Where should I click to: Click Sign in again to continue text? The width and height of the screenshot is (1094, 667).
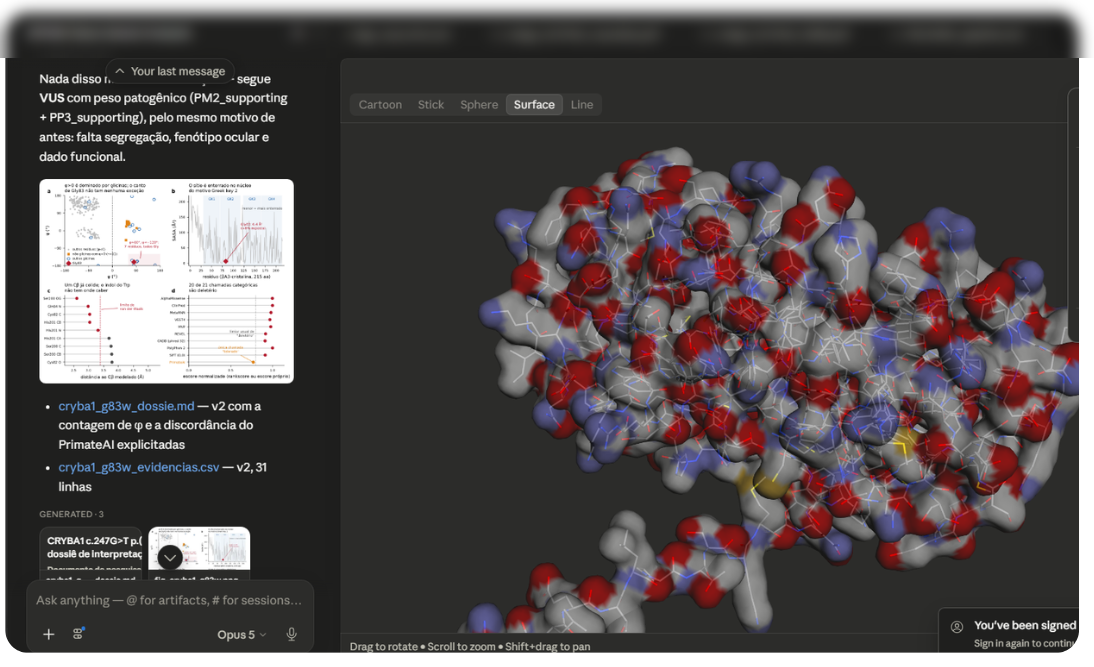(x=1026, y=643)
